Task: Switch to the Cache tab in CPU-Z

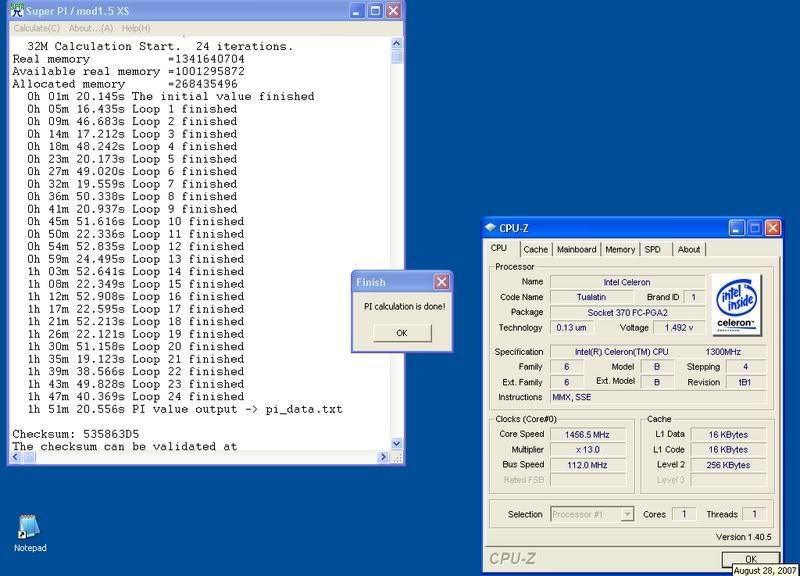Action: click(x=535, y=249)
